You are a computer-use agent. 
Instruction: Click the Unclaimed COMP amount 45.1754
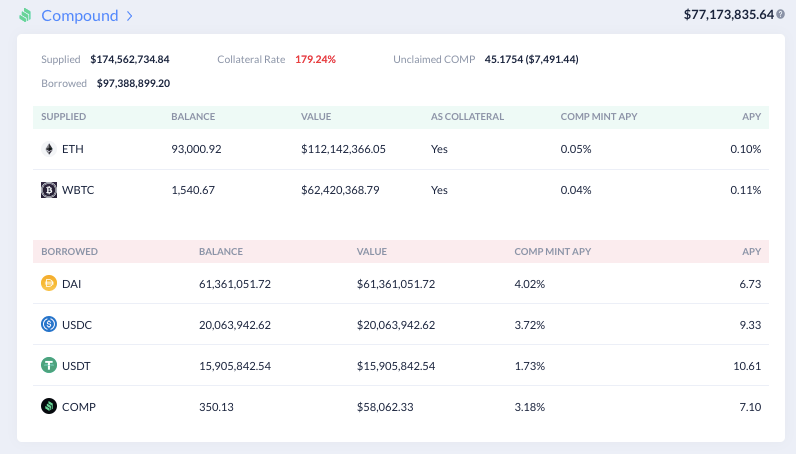click(504, 59)
